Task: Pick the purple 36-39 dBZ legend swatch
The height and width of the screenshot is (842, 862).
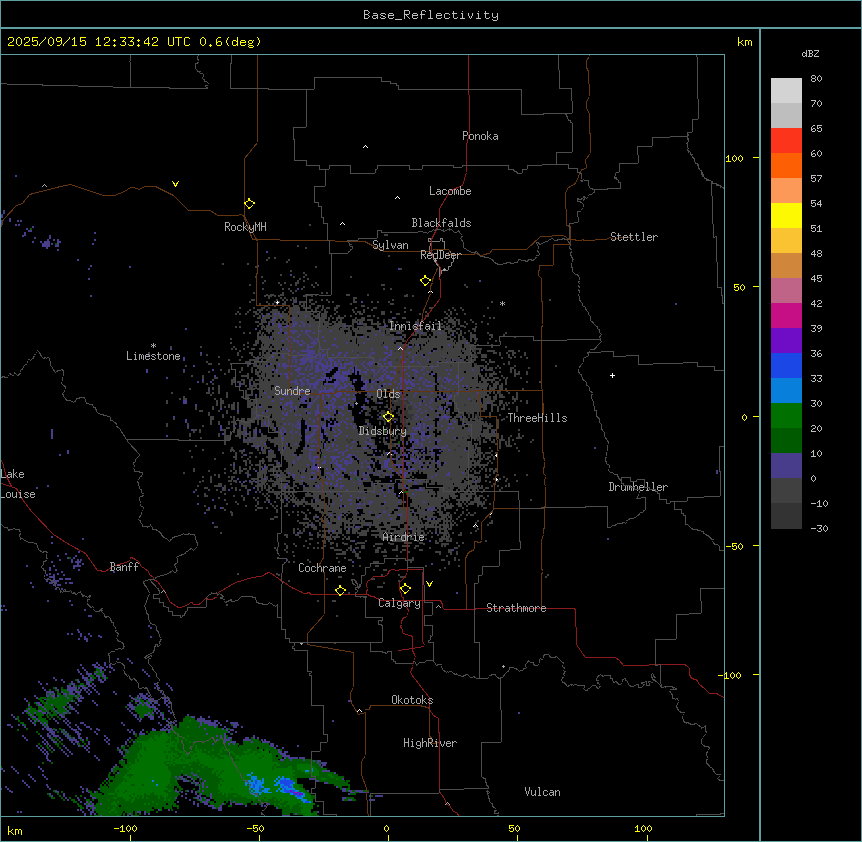Action: 786,341
